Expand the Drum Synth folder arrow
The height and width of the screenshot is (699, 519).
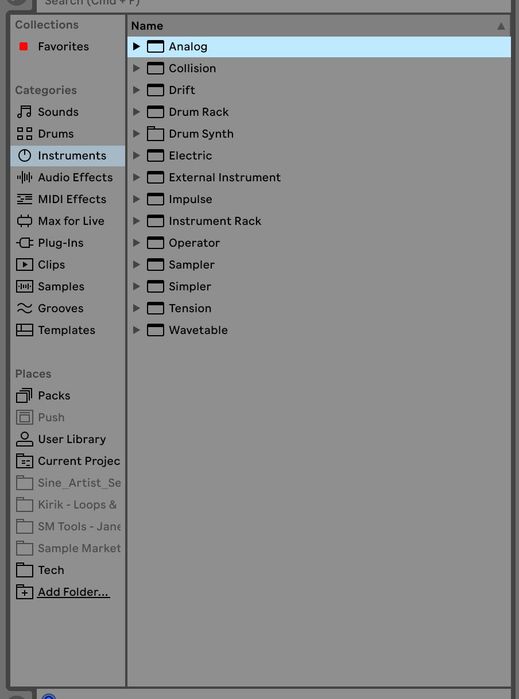[136, 134]
